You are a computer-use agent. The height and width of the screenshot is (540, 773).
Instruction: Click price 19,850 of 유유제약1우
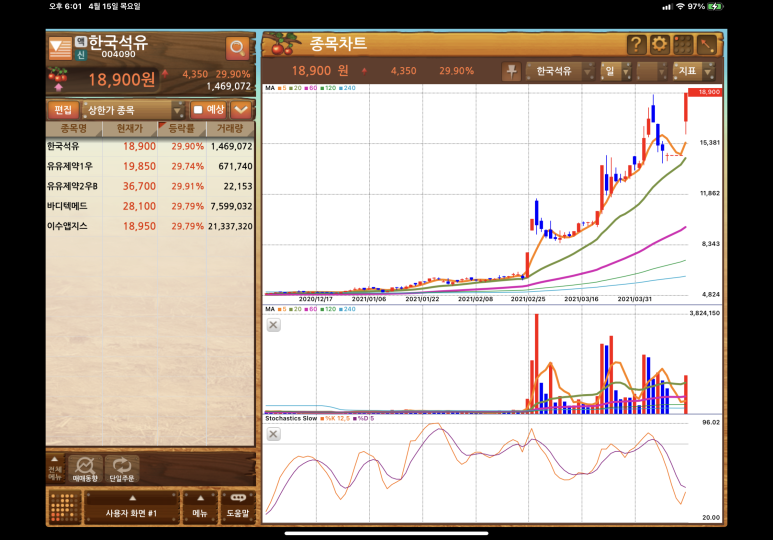[x=139, y=166]
